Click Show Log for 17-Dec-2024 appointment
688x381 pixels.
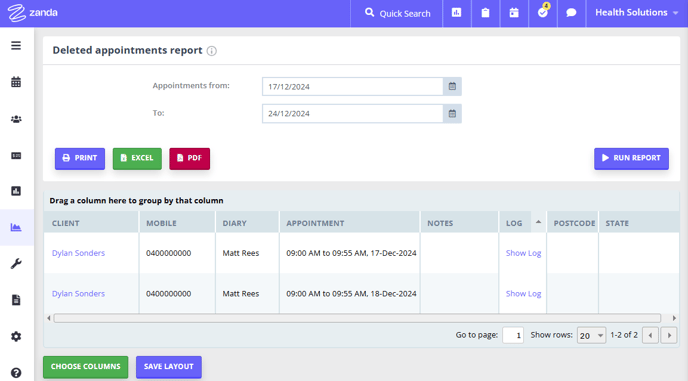[523, 253]
